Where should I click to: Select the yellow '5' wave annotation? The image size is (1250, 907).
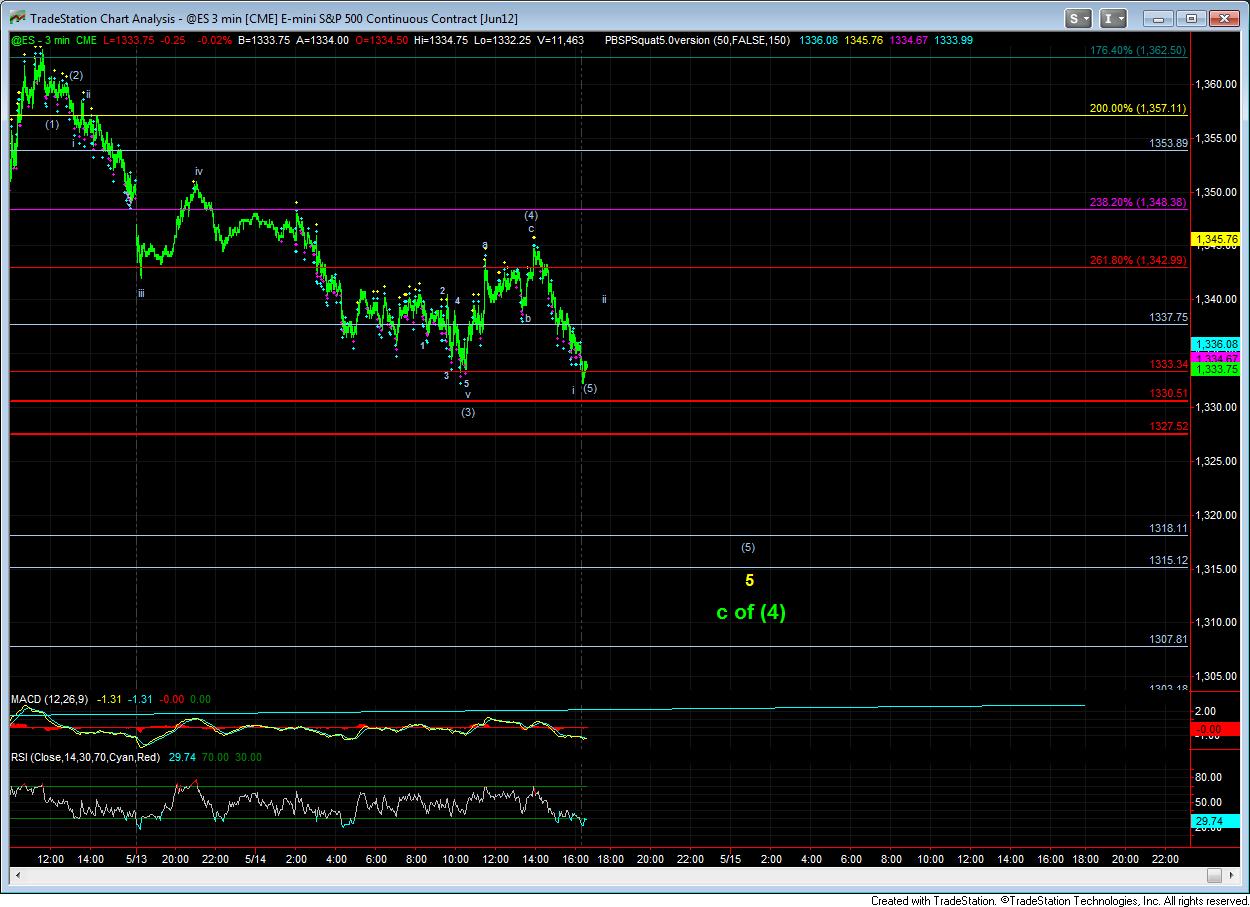click(749, 580)
